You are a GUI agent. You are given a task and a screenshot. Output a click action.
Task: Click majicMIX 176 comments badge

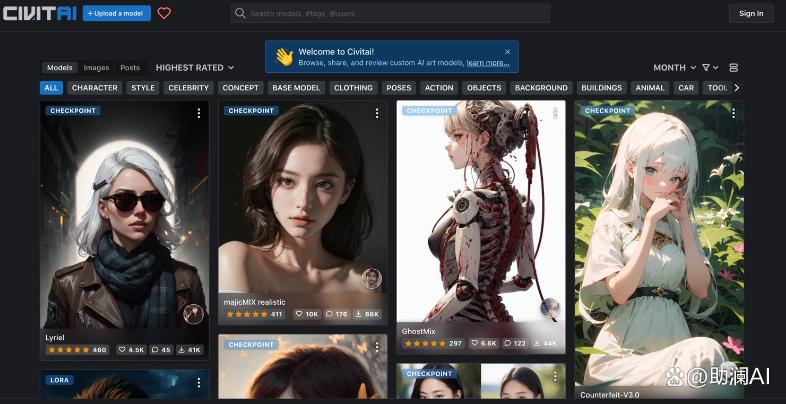point(337,314)
